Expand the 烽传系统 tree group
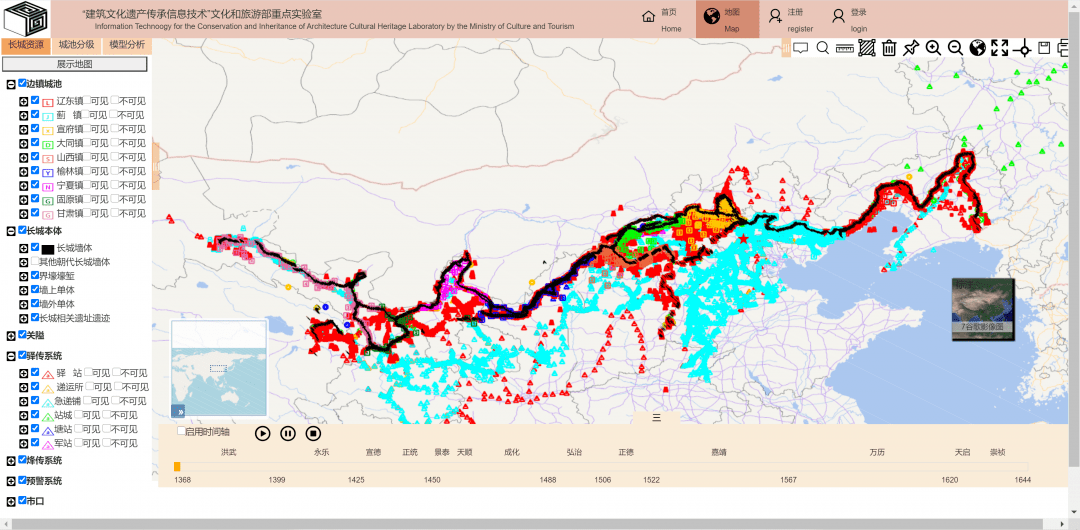Viewport: 1080px width, 530px height. pyautogui.click(x=11, y=461)
